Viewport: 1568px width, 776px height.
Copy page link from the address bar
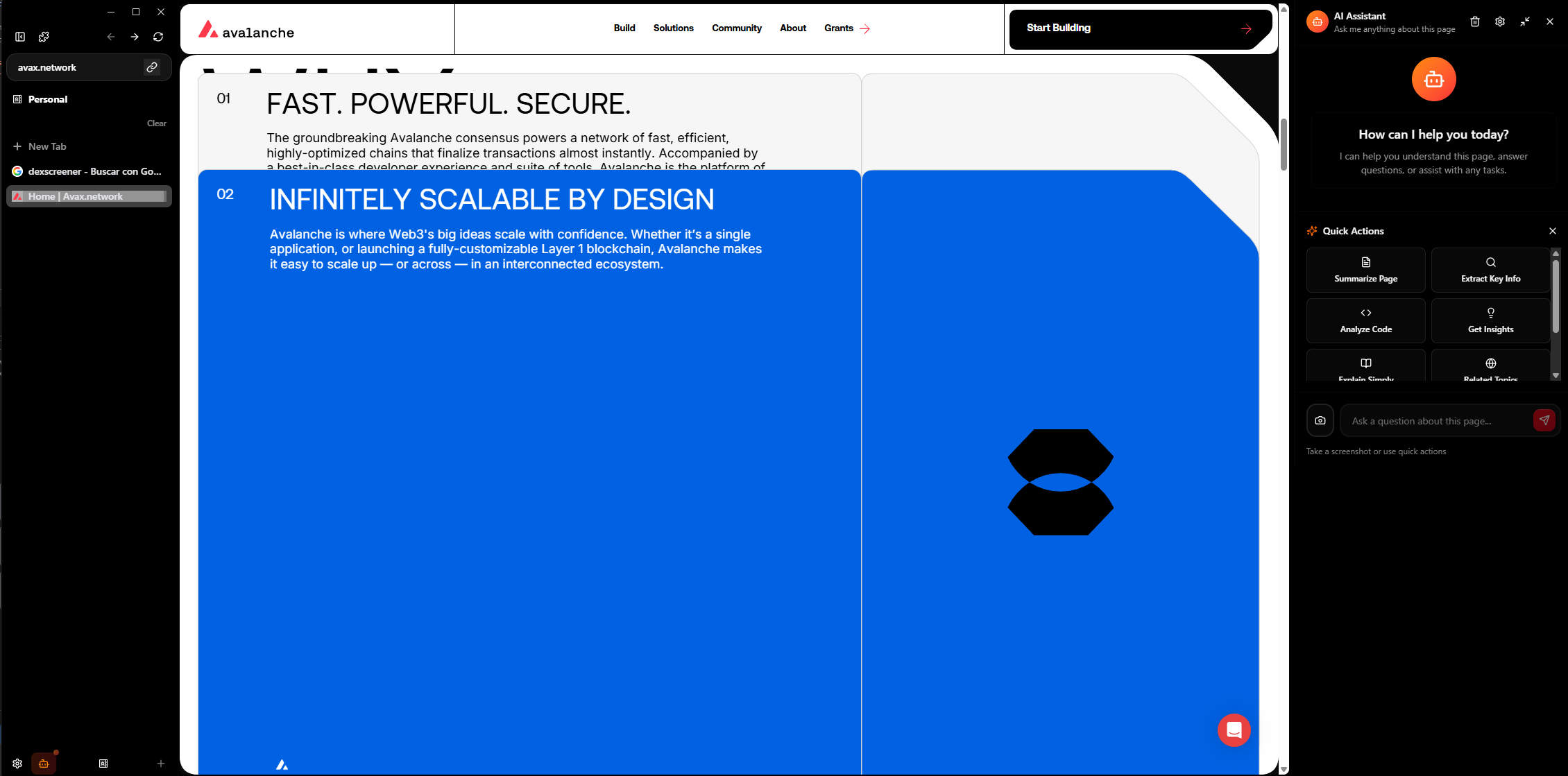tap(152, 67)
